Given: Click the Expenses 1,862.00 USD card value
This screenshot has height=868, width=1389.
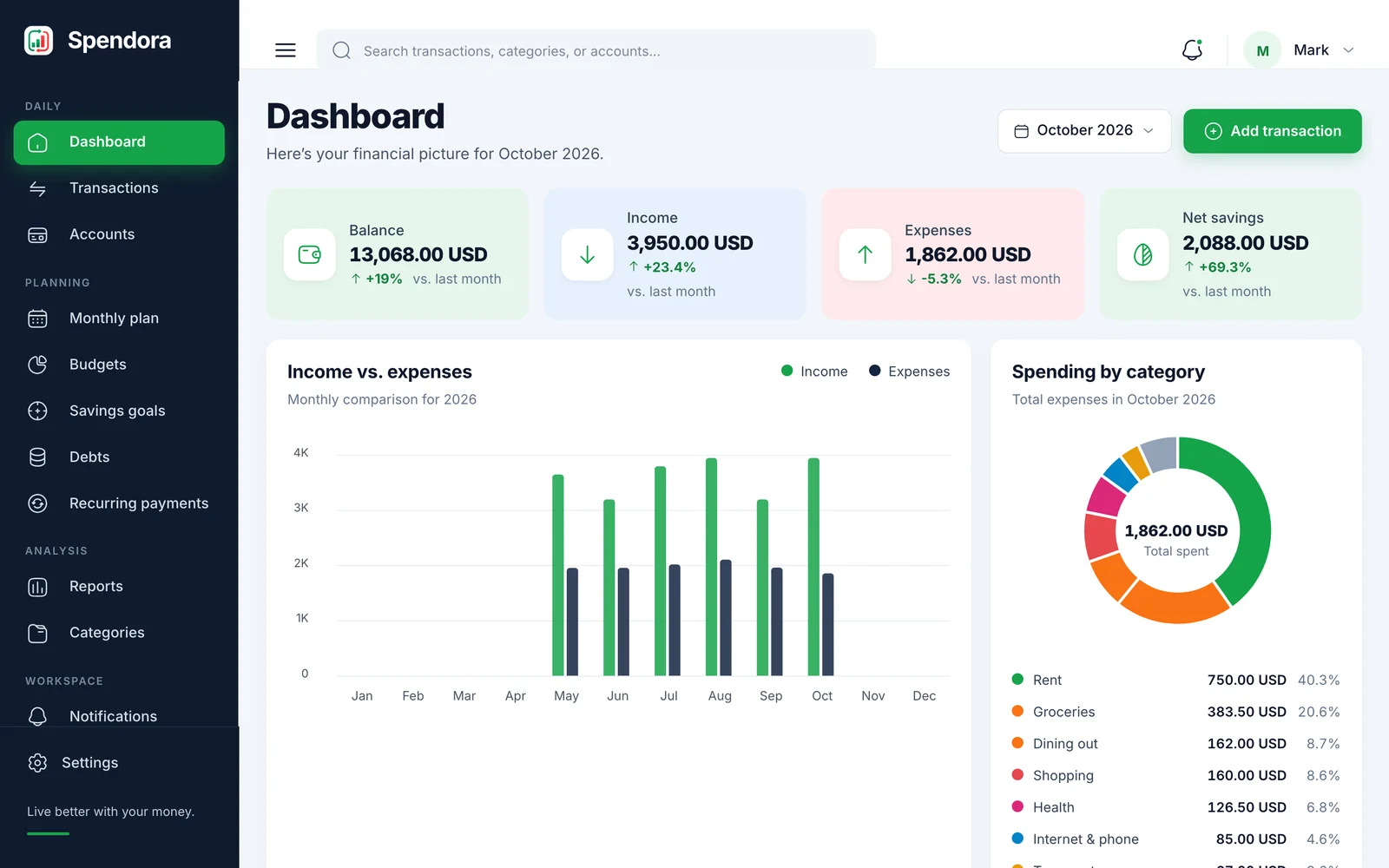Looking at the screenshot, I should point(968,254).
